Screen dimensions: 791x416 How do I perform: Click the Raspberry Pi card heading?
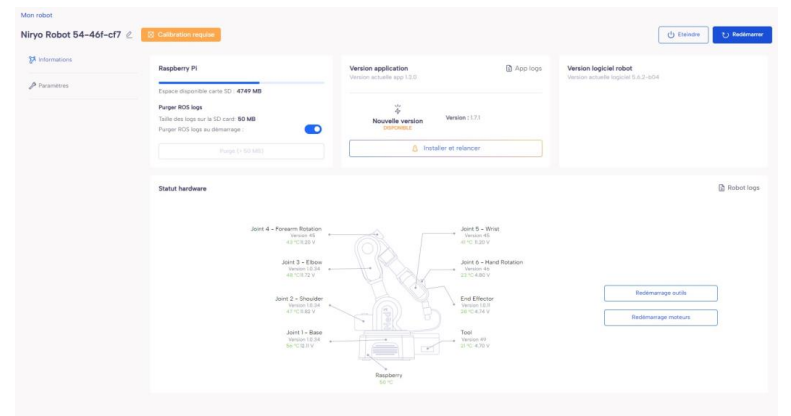pyautogui.click(x=178, y=68)
